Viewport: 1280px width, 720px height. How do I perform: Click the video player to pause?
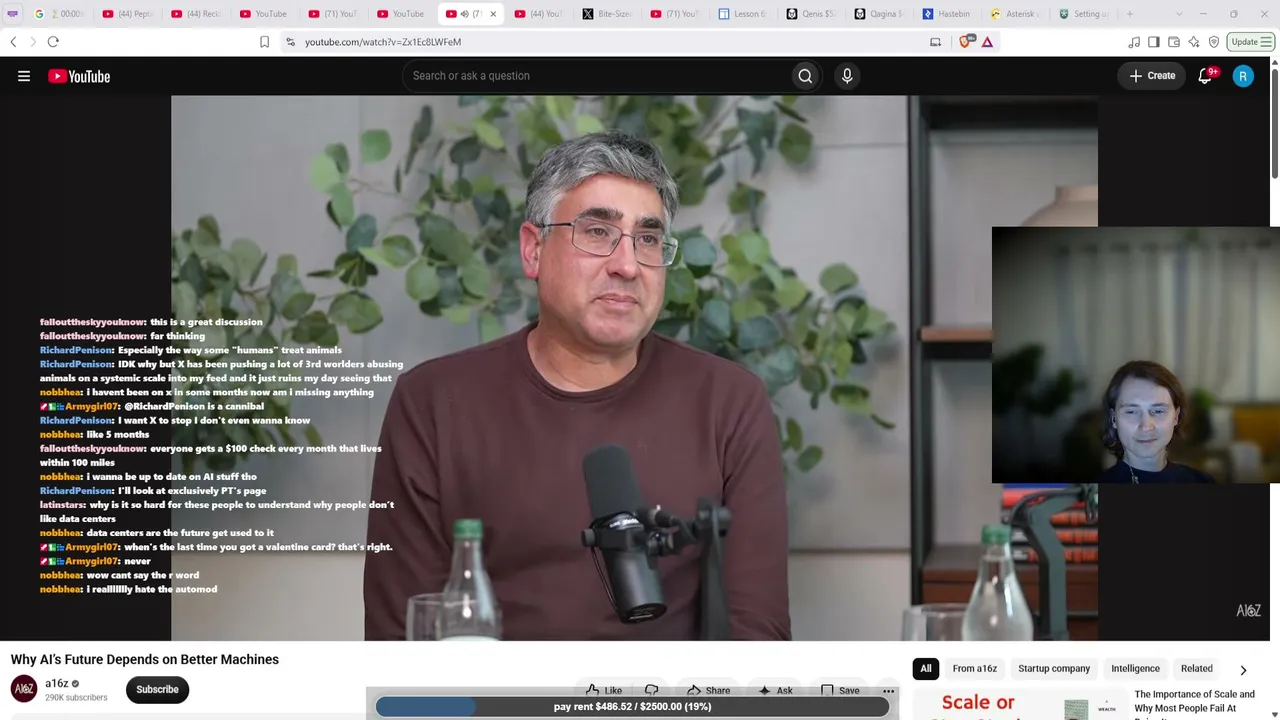coord(634,368)
